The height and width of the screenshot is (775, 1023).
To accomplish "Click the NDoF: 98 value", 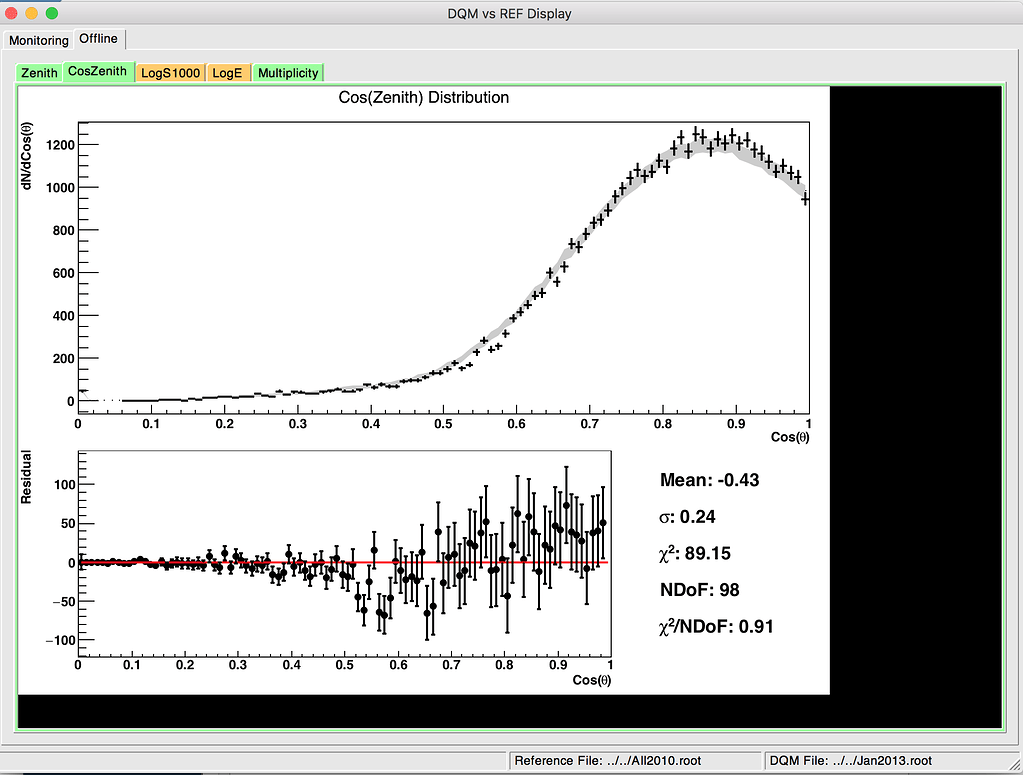I will click(x=699, y=590).
